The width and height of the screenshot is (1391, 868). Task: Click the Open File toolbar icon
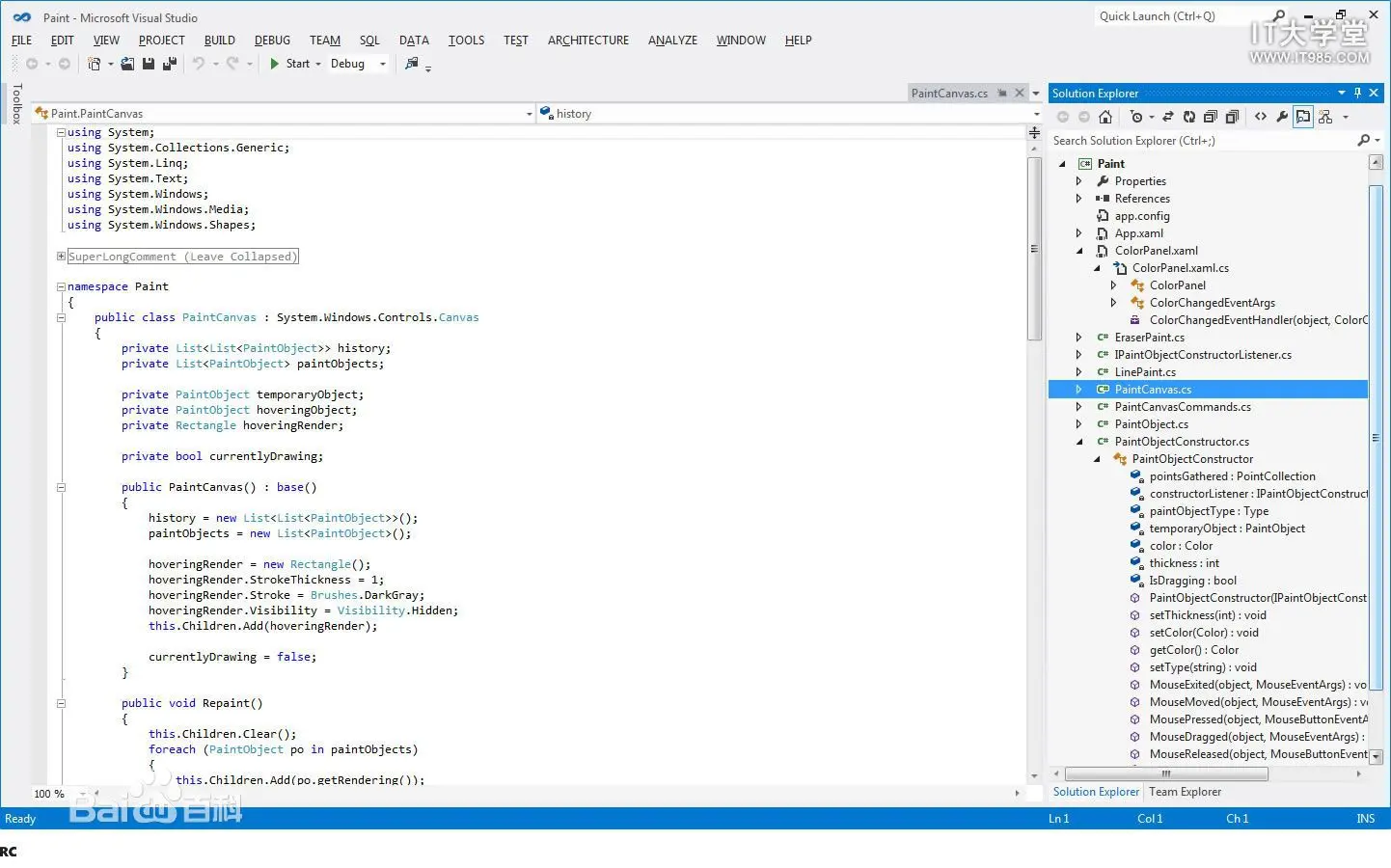point(127,64)
